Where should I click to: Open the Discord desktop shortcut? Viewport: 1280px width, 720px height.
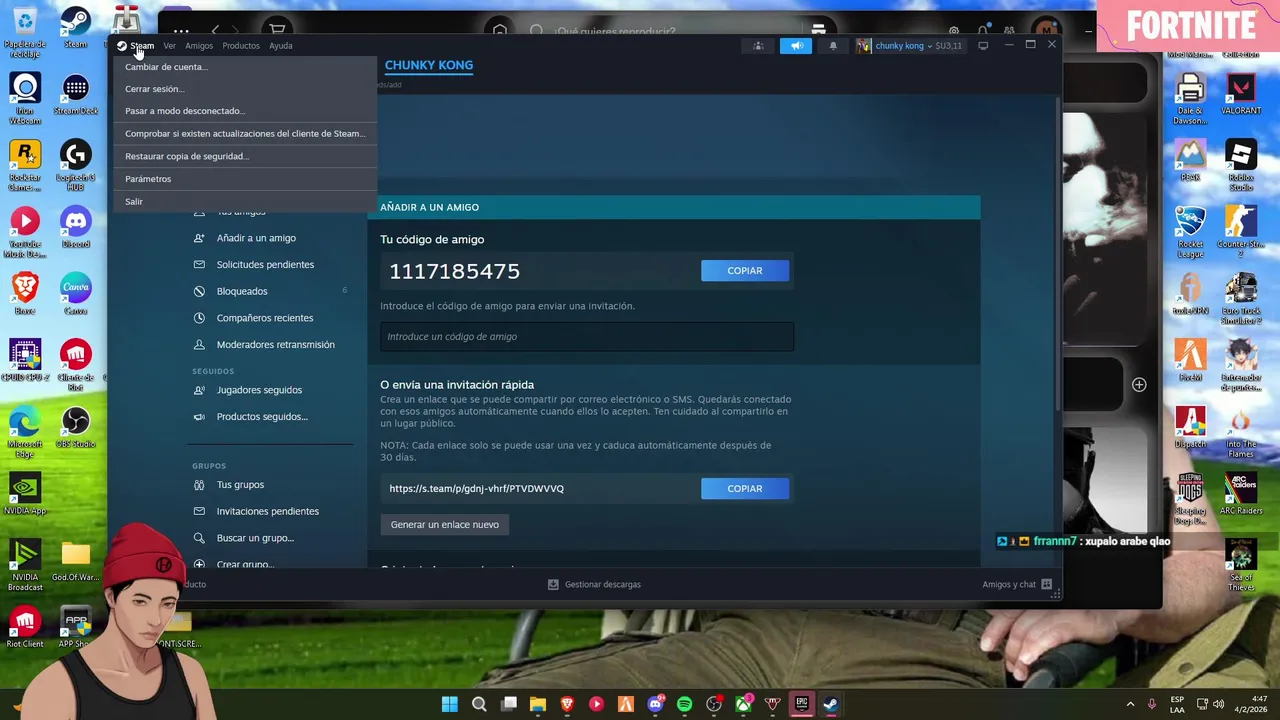[76, 227]
